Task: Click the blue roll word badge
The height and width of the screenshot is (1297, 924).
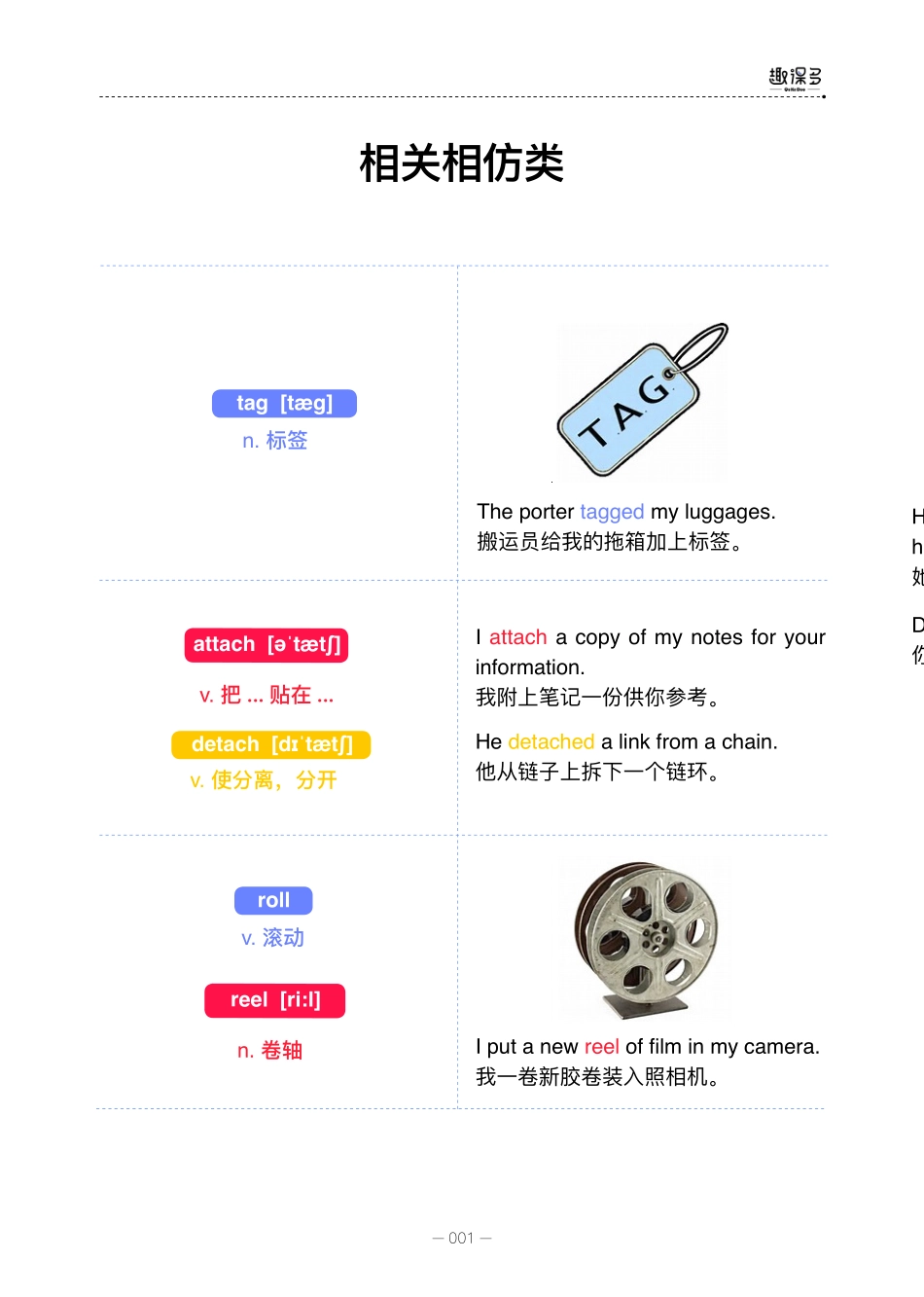Action: 273,901
